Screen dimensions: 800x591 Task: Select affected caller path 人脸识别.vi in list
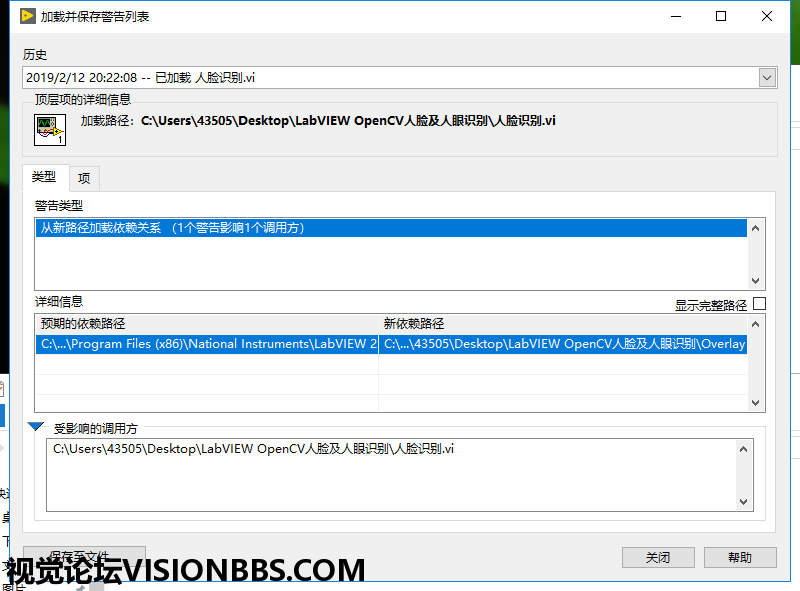[x=254, y=449]
